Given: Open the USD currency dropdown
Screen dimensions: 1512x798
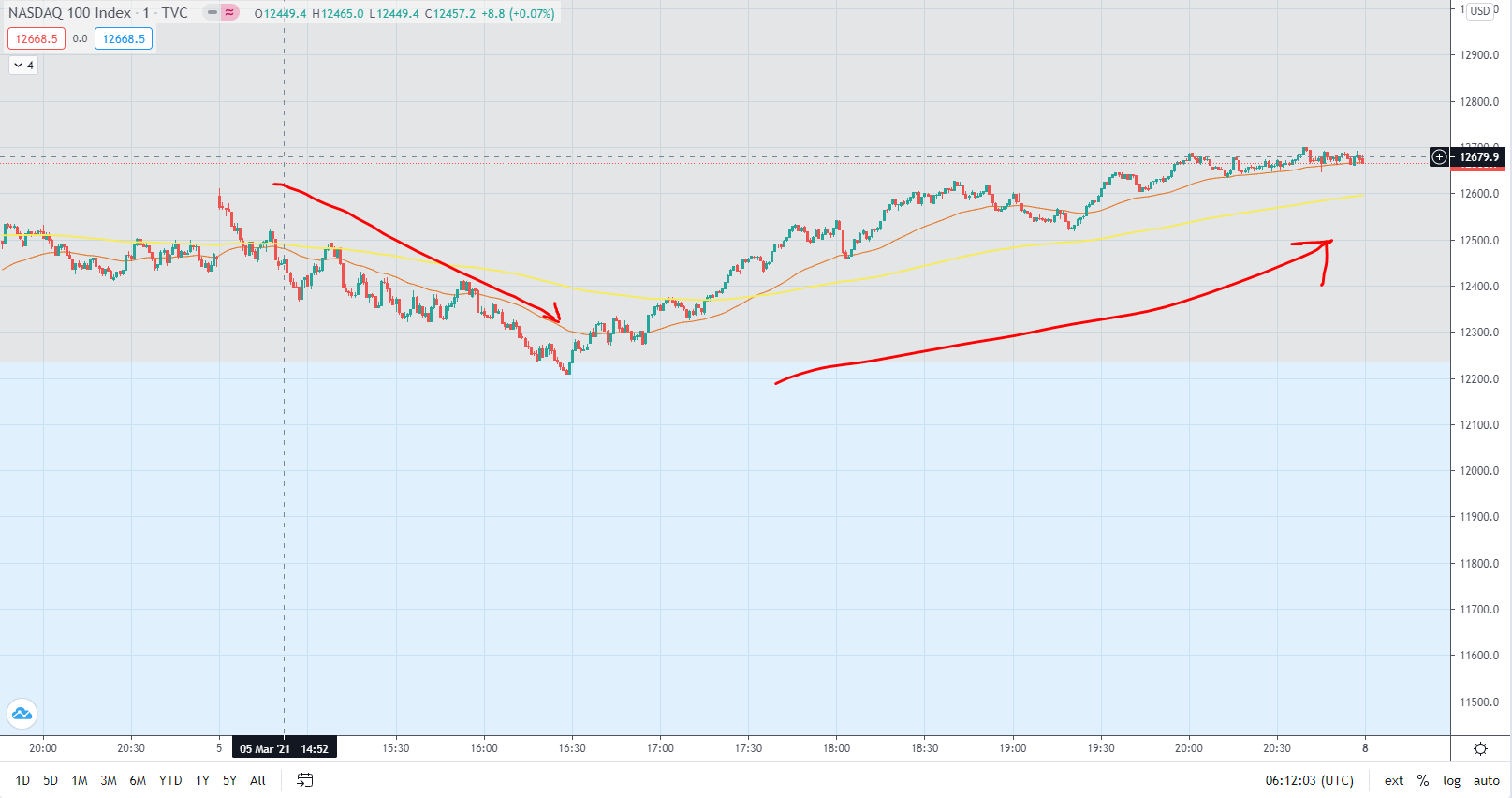Looking at the screenshot, I should tap(1480, 11).
